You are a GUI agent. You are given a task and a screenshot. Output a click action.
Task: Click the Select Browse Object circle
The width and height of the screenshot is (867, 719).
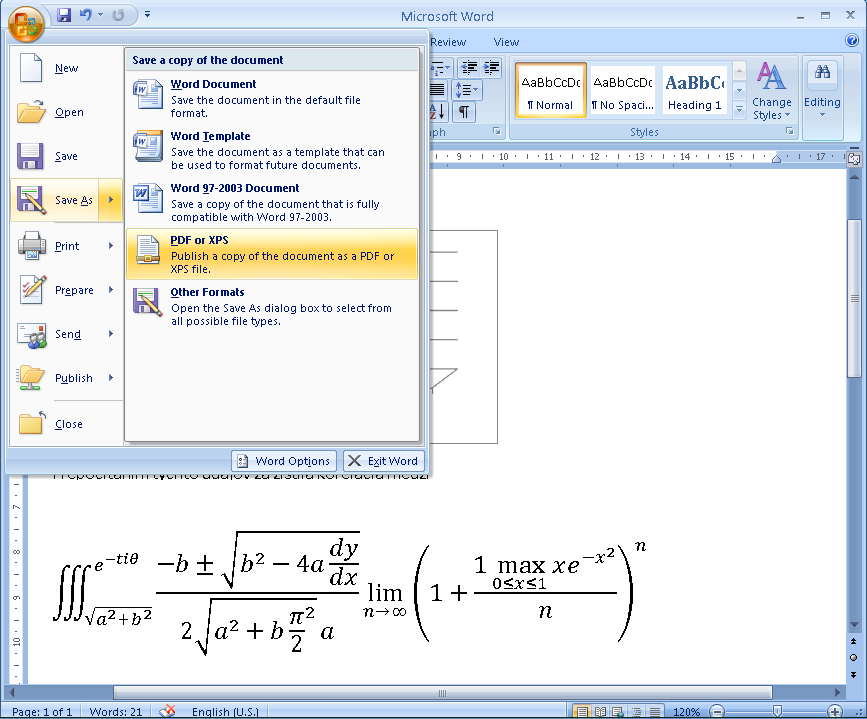point(854,658)
